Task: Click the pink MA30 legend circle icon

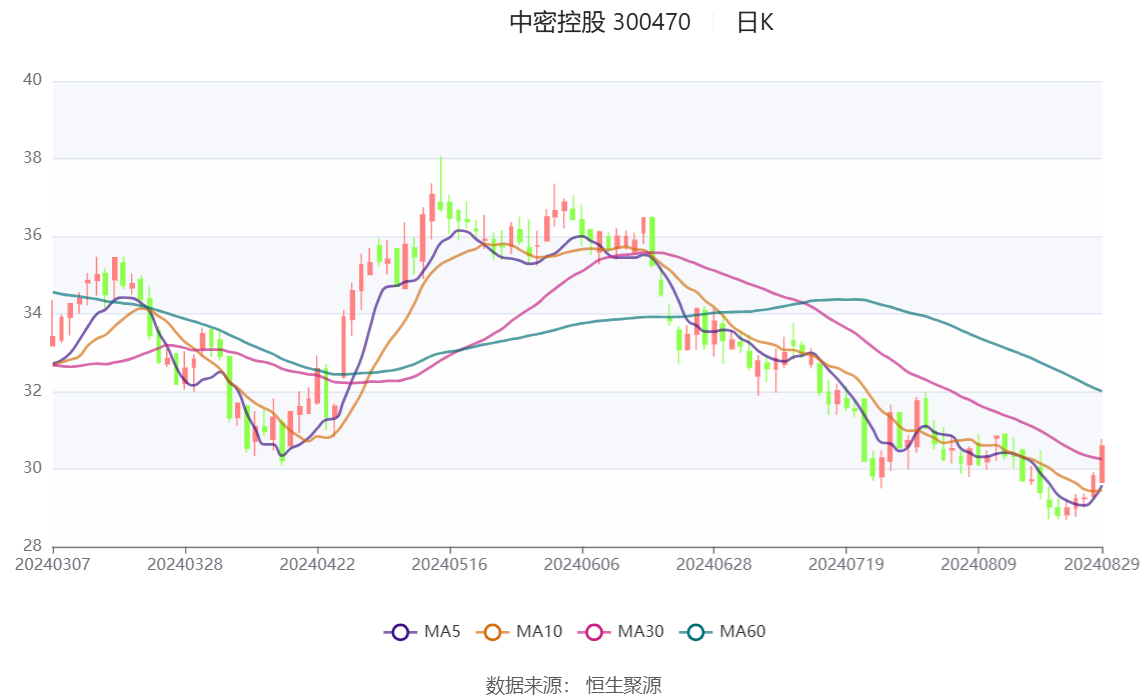Action: click(594, 632)
